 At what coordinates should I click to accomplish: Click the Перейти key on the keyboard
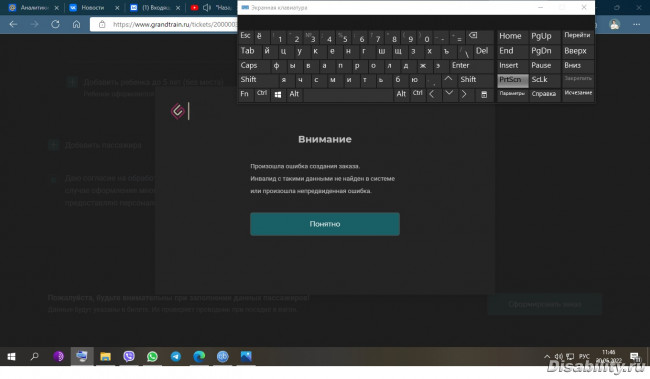click(x=578, y=36)
